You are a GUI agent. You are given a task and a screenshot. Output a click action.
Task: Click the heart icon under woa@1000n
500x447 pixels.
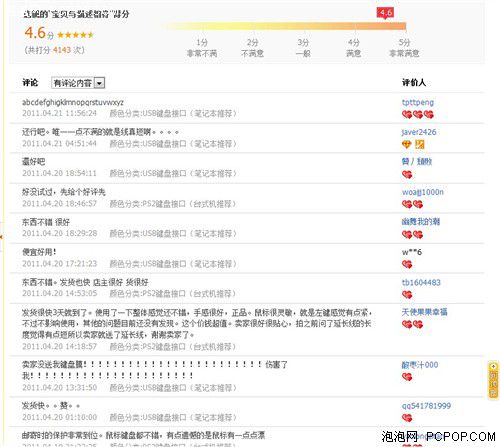point(412,204)
